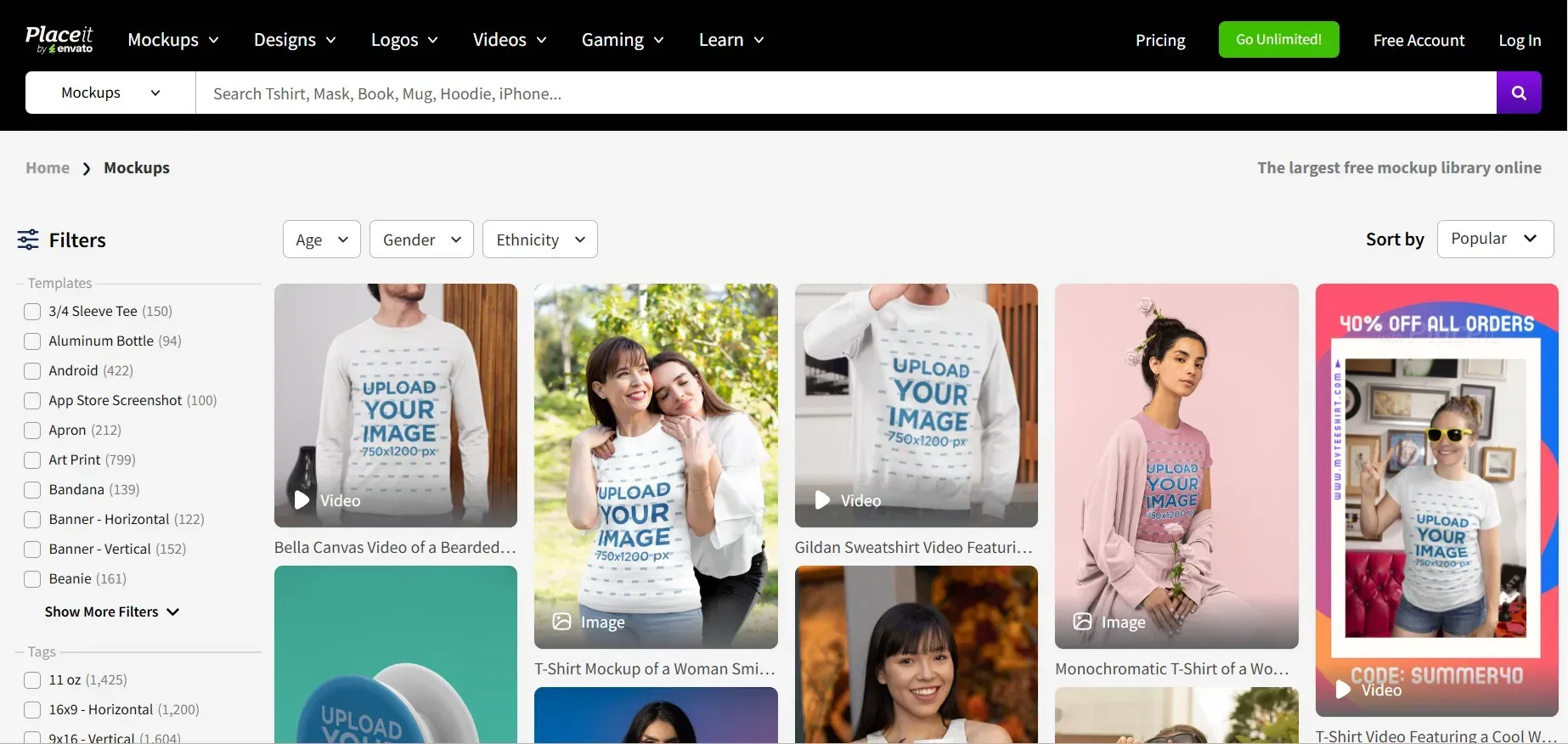Expand Show More Filters
1568x744 pixels.
click(111, 612)
